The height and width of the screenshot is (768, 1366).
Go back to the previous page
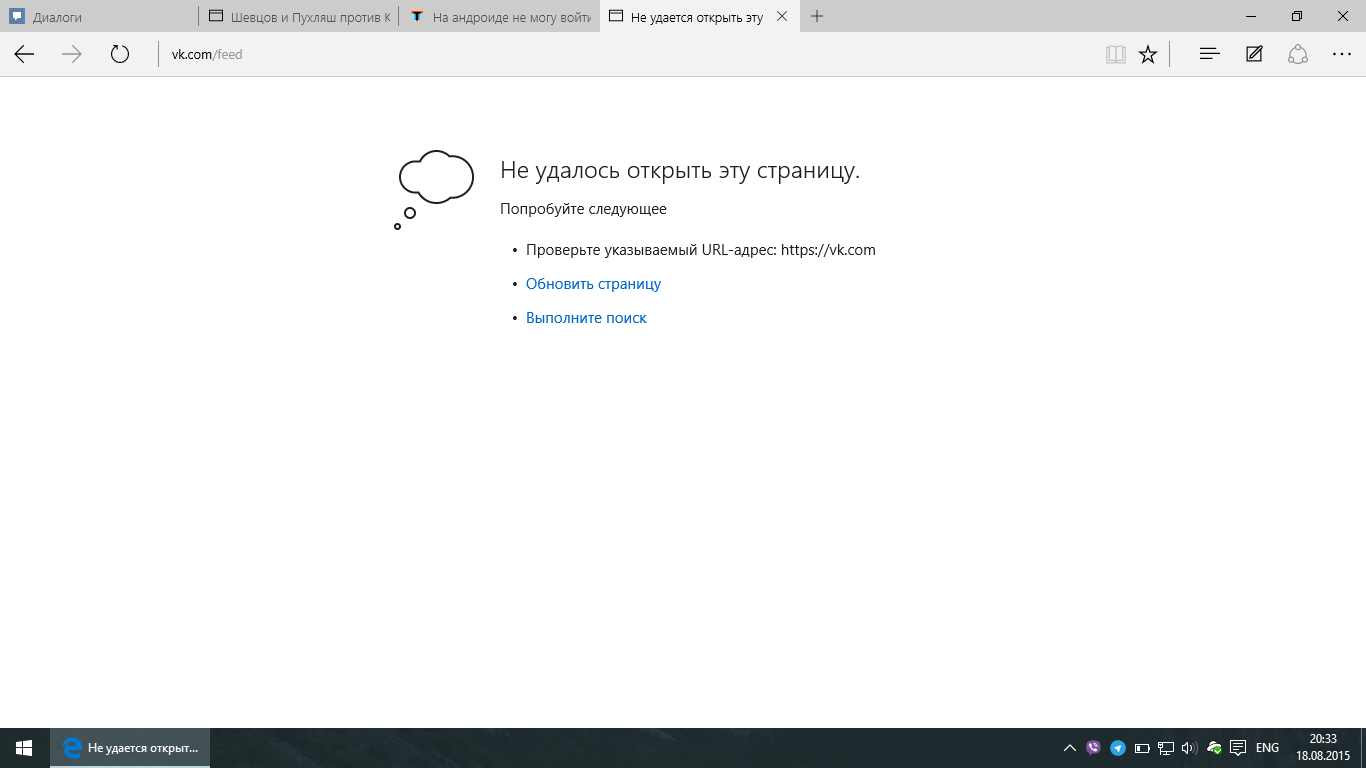[24, 55]
